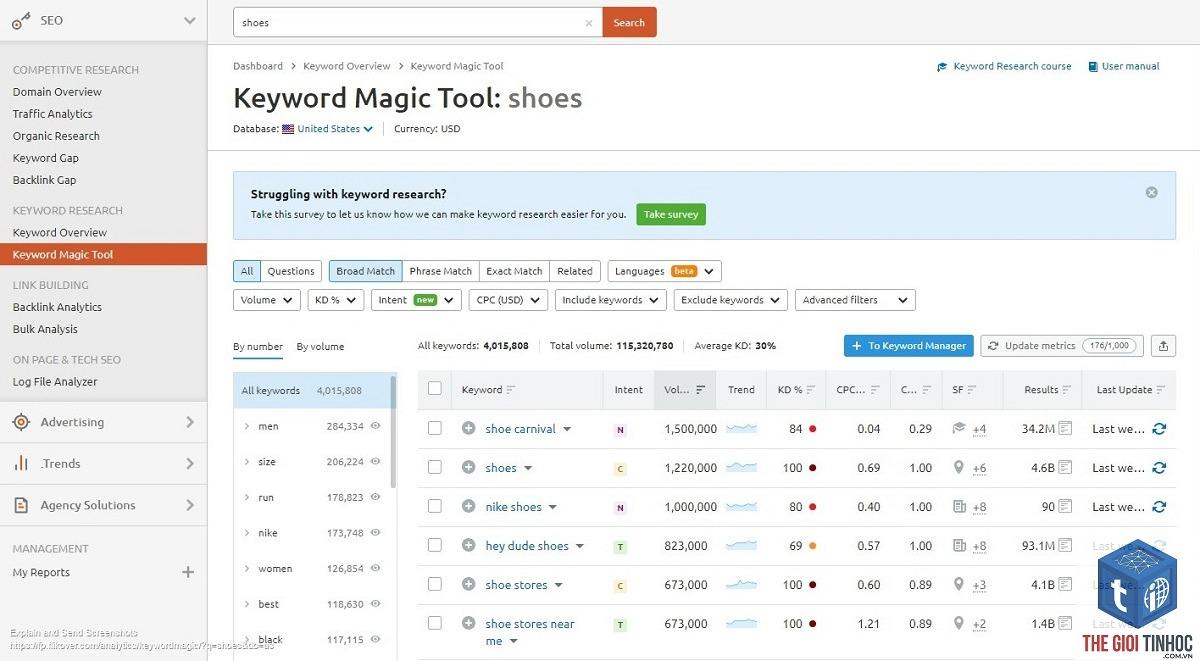Change the United States database dropdown
Screen dimensions: 1200x661
tap(335, 128)
